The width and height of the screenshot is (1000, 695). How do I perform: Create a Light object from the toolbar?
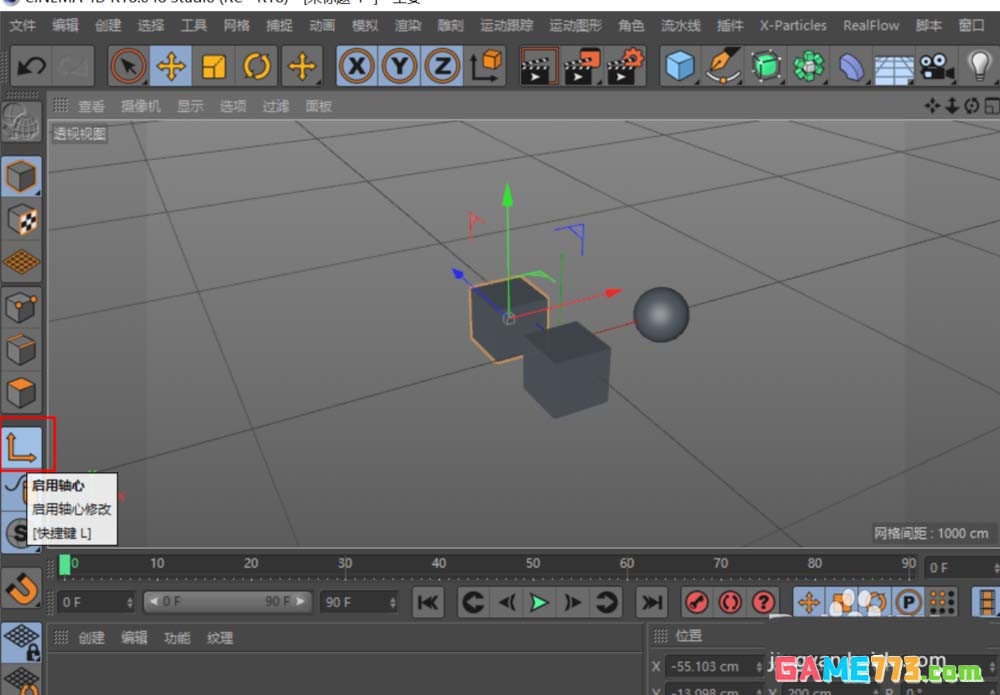(x=981, y=65)
